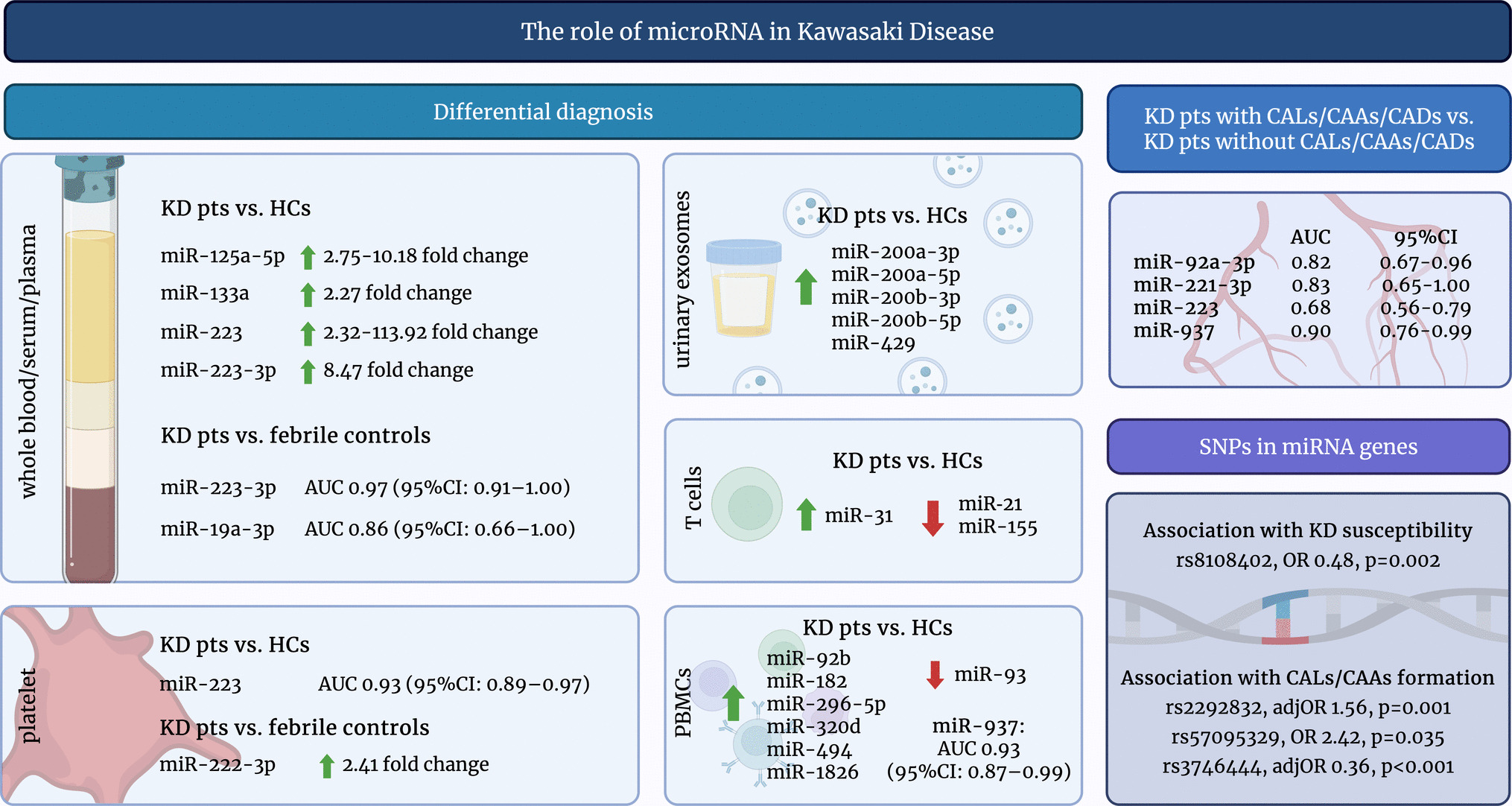Click the red down arrow beside miR-21

(933, 518)
